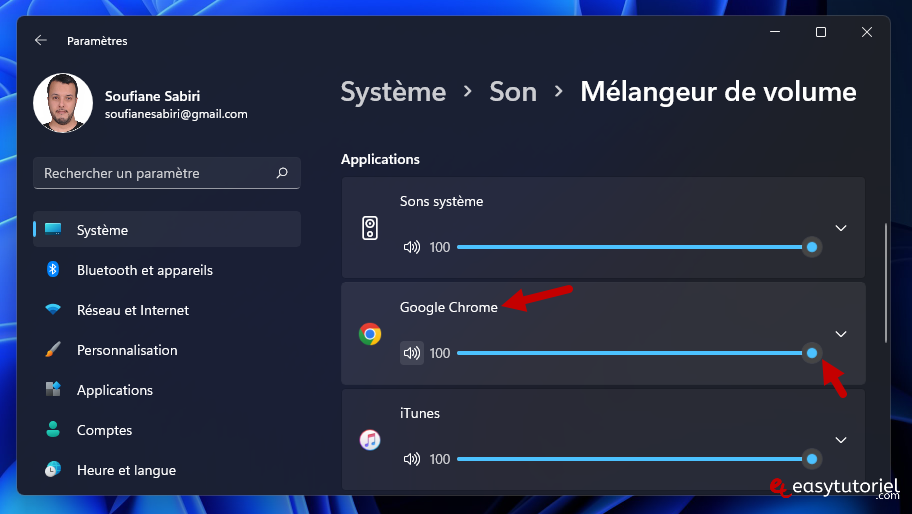Click the Google Chrome label
Image resolution: width=912 pixels, height=514 pixels.
coord(448,307)
